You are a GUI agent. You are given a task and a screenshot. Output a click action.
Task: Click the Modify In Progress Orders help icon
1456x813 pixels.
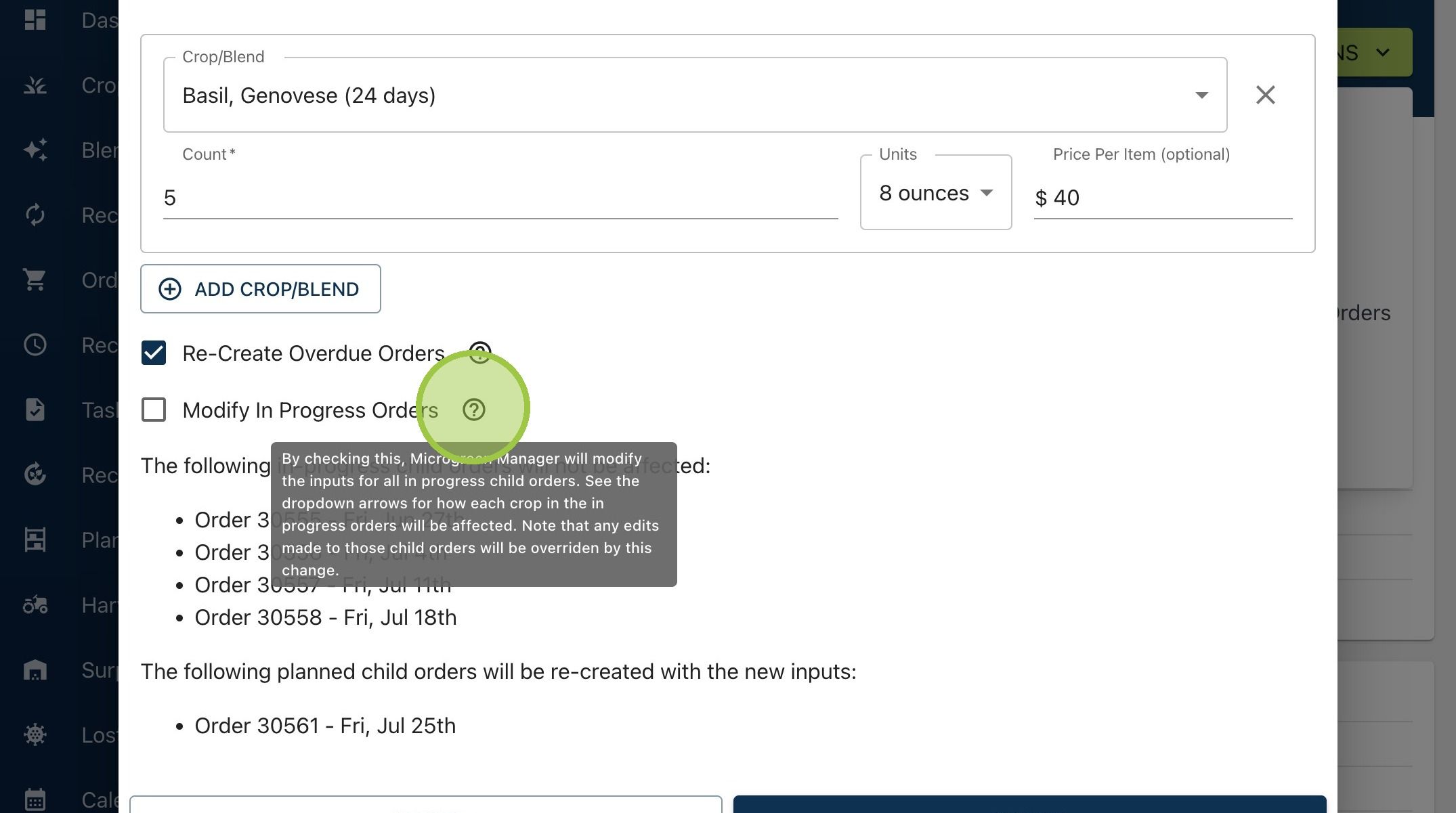click(x=474, y=410)
